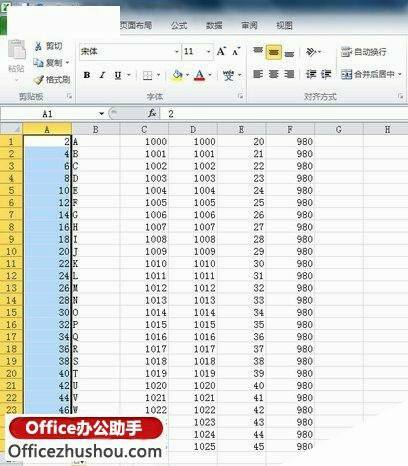Toggle align text left

pyautogui.click(x=258, y=74)
